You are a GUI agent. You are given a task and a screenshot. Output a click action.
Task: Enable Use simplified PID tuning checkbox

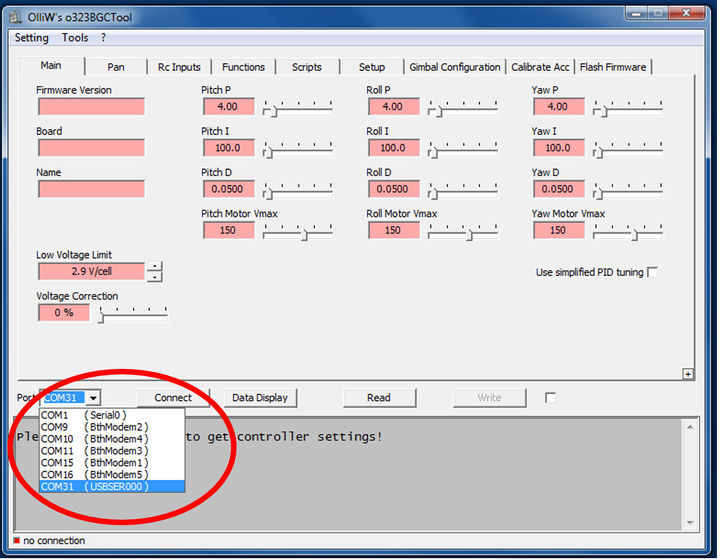tap(652, 272)
